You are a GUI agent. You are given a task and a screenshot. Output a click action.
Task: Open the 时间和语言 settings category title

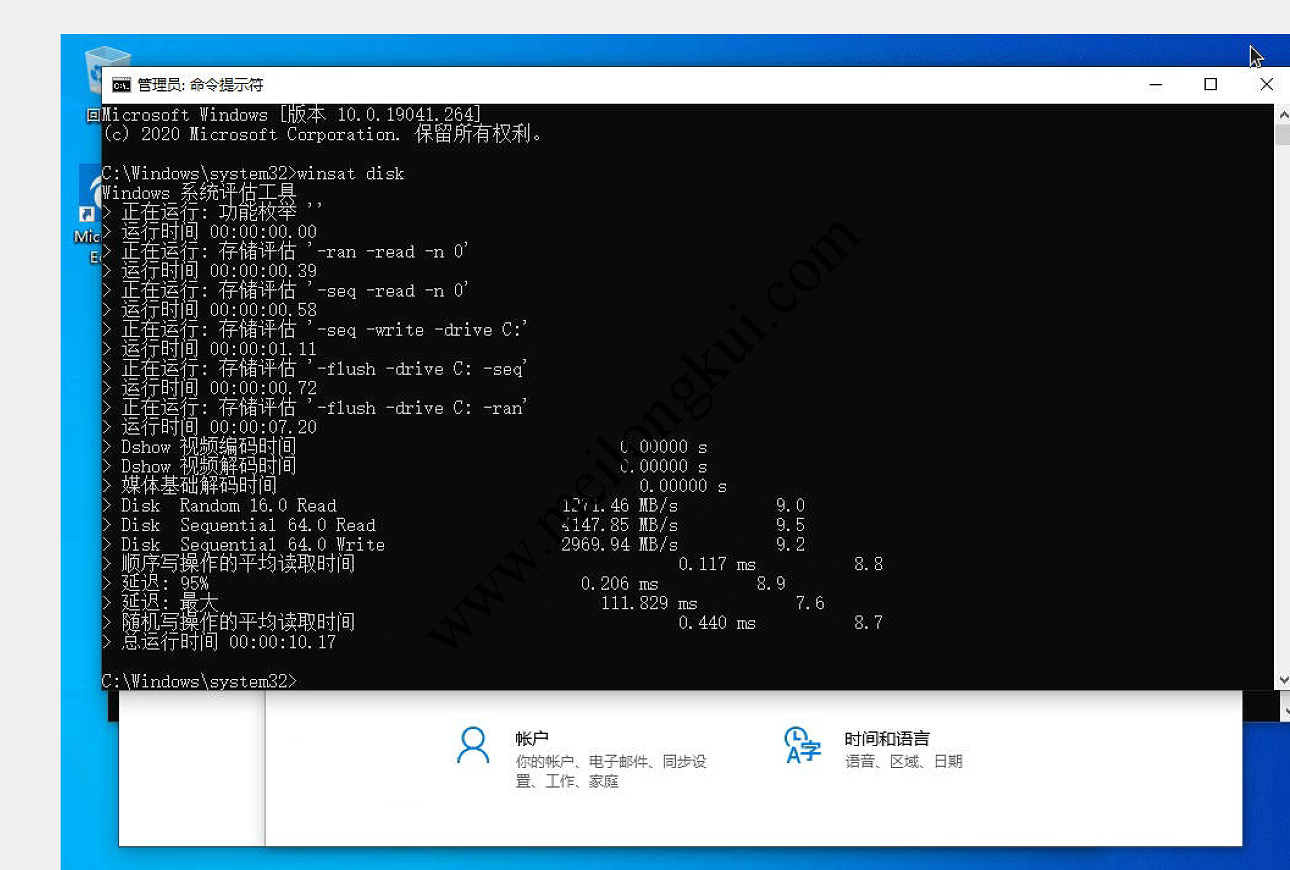click(887, 739)
